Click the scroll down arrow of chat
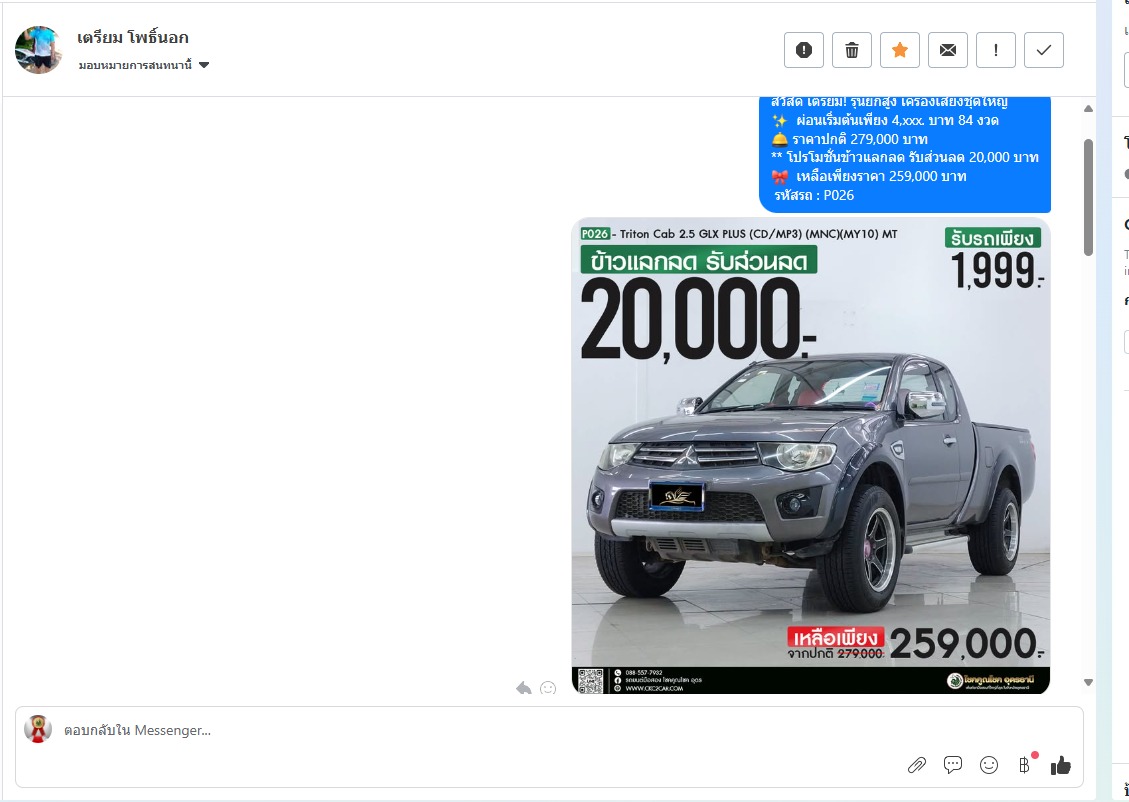 1088,682
